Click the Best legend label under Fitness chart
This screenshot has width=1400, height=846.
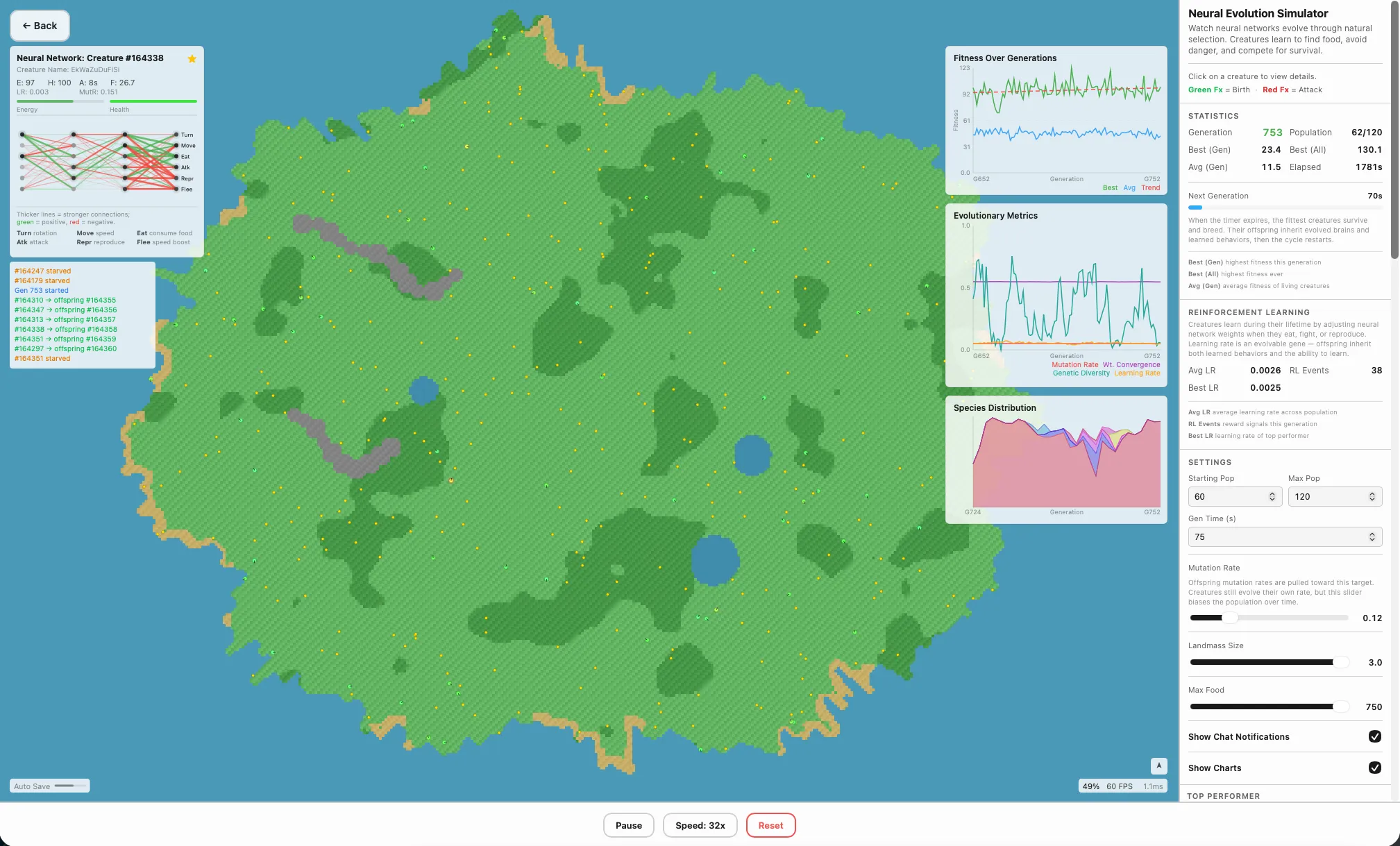tap(1109, 187)
